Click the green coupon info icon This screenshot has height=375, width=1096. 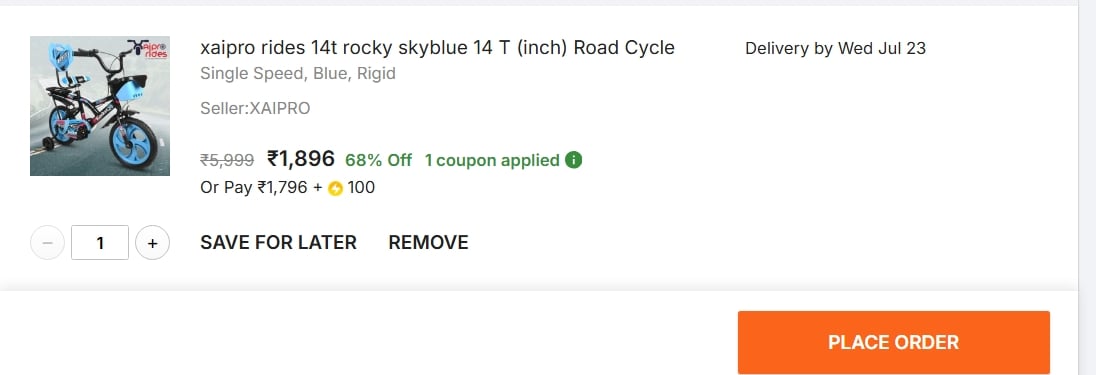point(573,160)
